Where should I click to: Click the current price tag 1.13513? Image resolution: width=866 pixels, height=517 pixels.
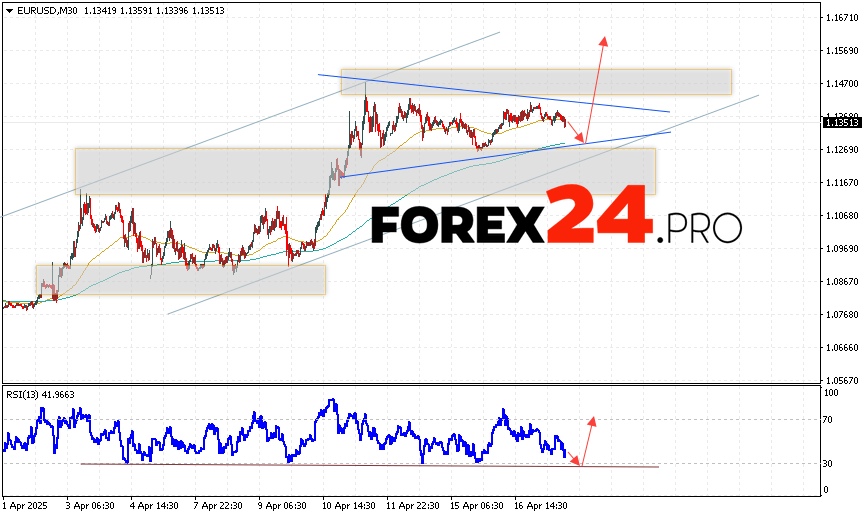(839, 123)
